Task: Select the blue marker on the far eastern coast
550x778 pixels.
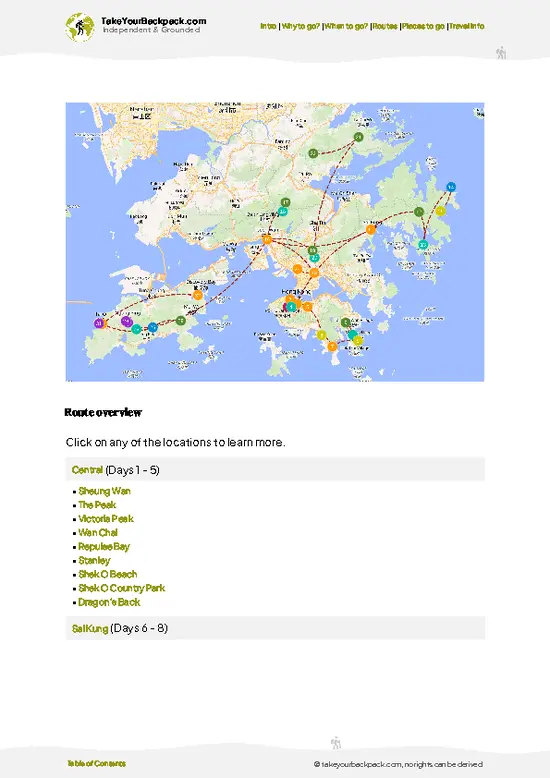Action: pyautogui.click(x=451, y=187)
